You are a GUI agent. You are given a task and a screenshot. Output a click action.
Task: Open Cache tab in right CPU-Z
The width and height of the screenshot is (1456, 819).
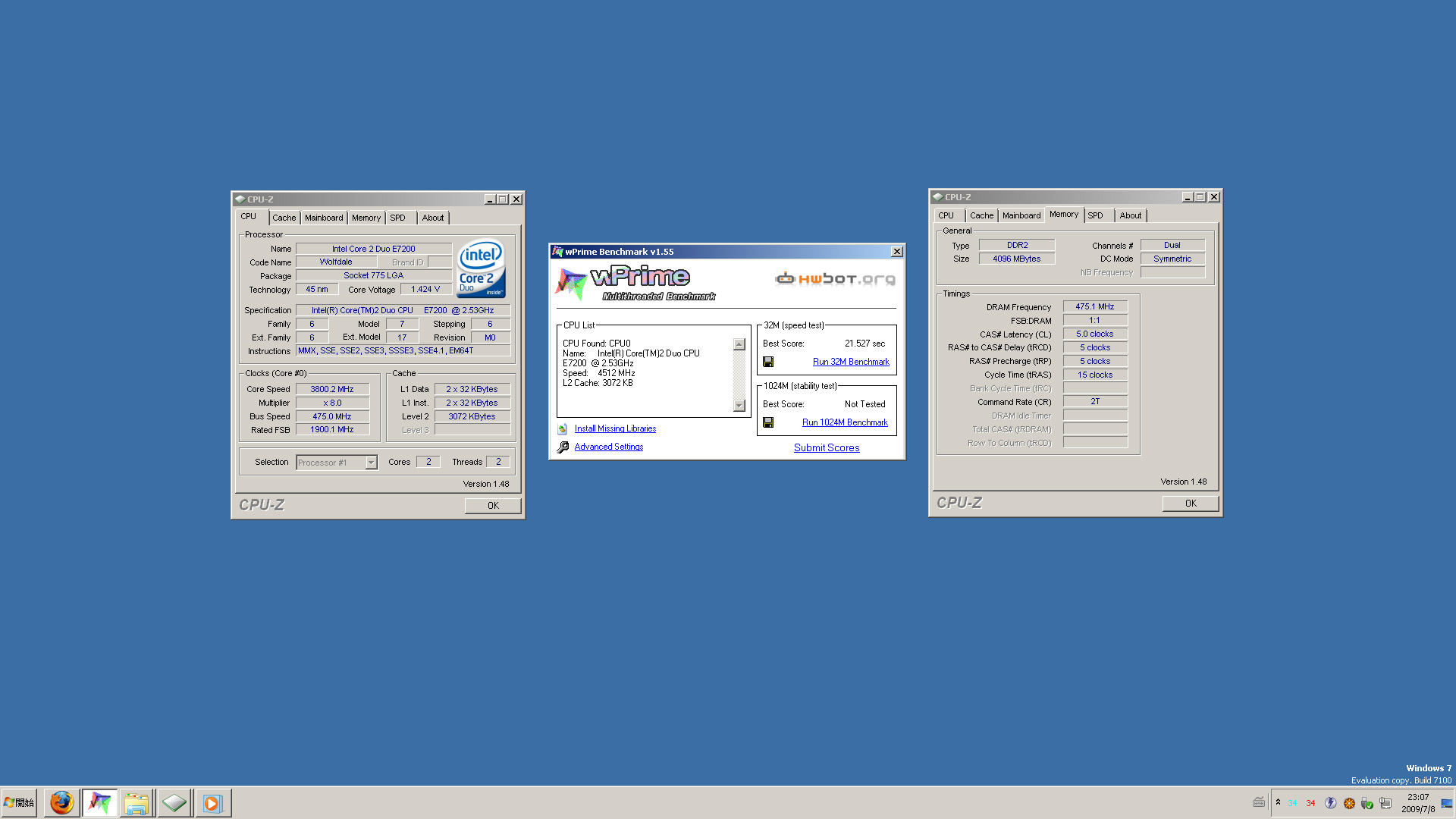point(982,215)
